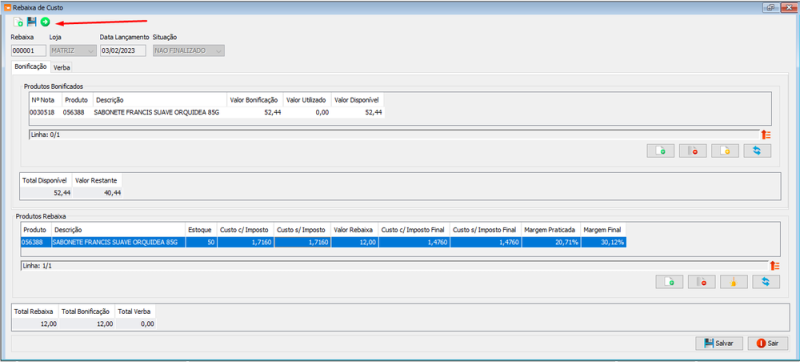This screenshot has height=362, width=800.
Task: Click the Valor Rebaixa column header
Action: click(x=355, y=230)
